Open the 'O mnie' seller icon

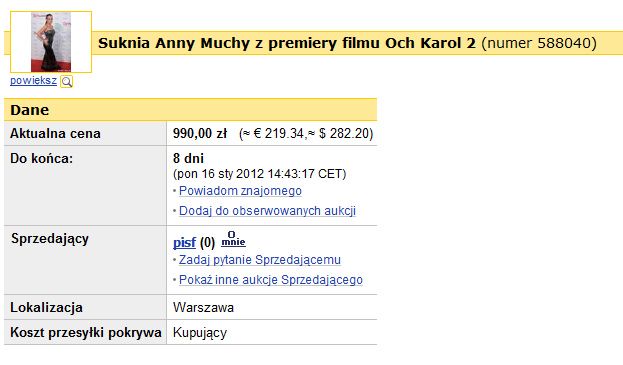tap(233, 239)
